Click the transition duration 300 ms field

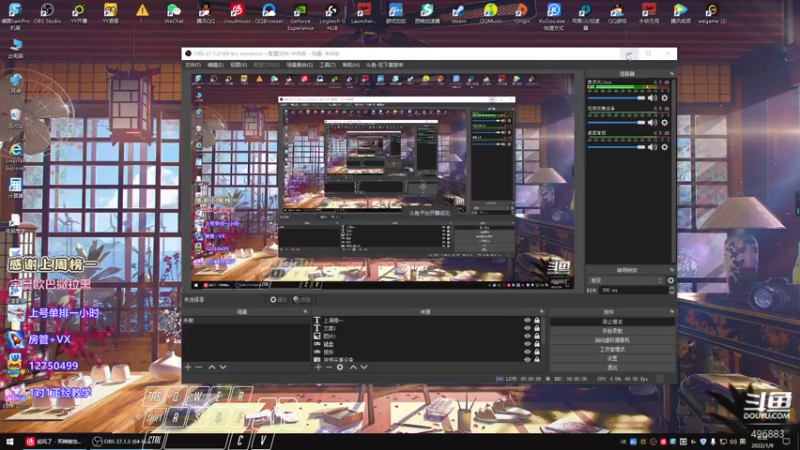pyautogui.click(x=633, y=290)
